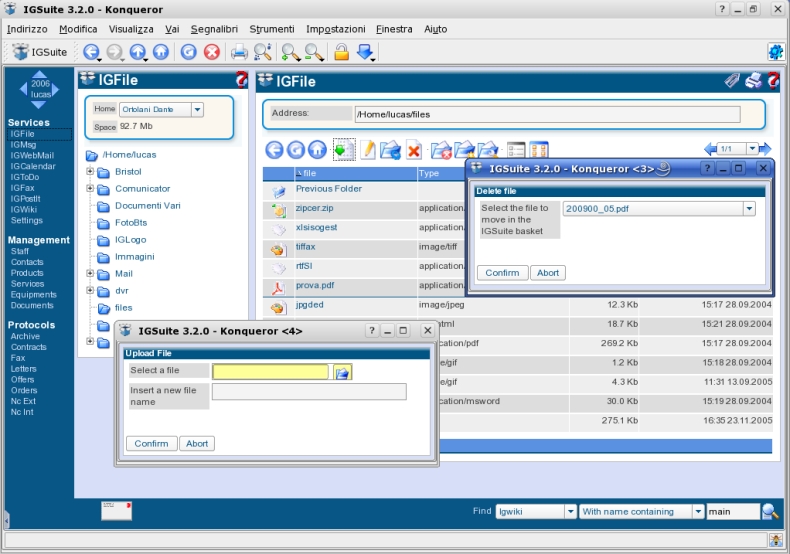Viewport: 790px width, 554px height.
Task: Click the red X delete file icon
Action: pos(414,150)
